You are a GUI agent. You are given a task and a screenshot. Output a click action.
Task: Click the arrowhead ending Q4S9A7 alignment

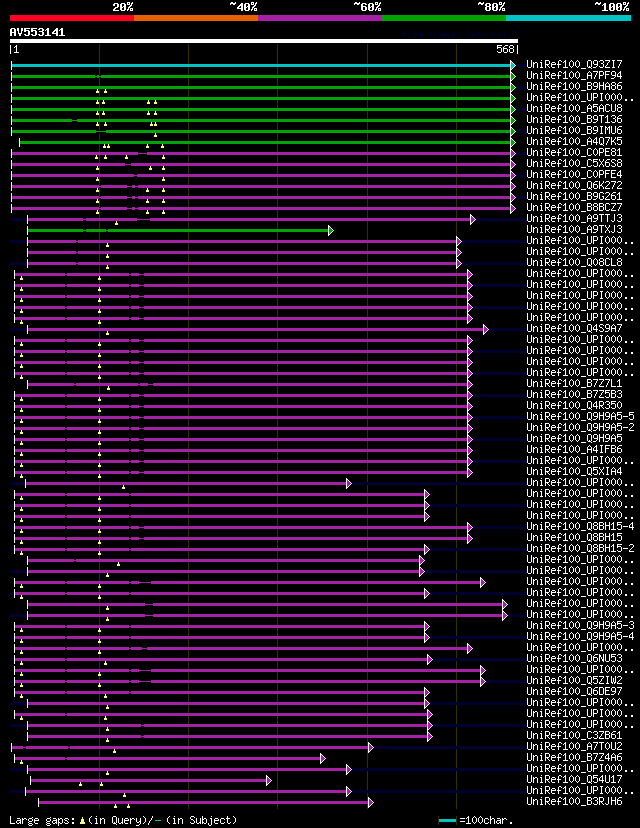point(486,330)
